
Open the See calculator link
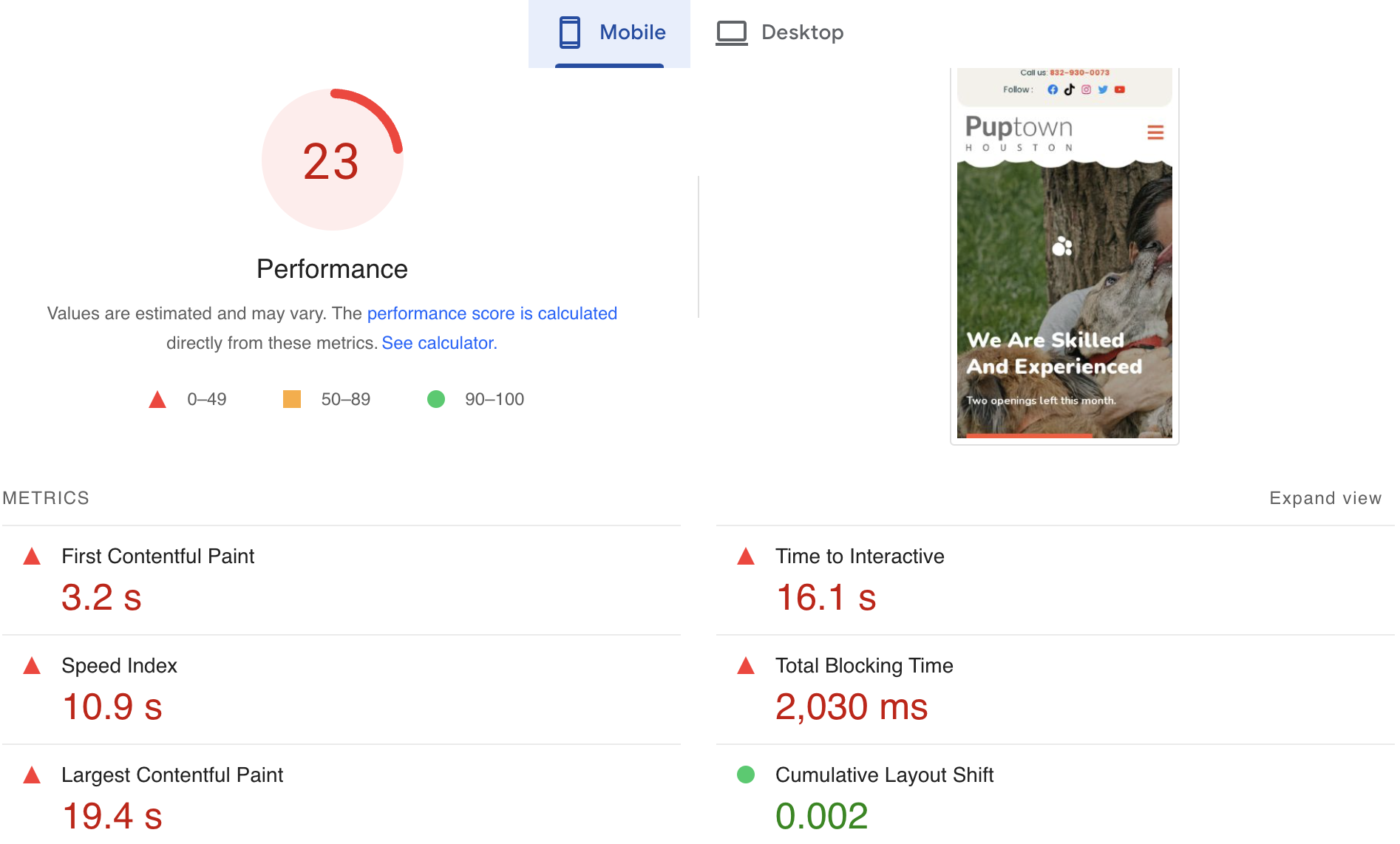pyautogui.click(x=438, y=343)
